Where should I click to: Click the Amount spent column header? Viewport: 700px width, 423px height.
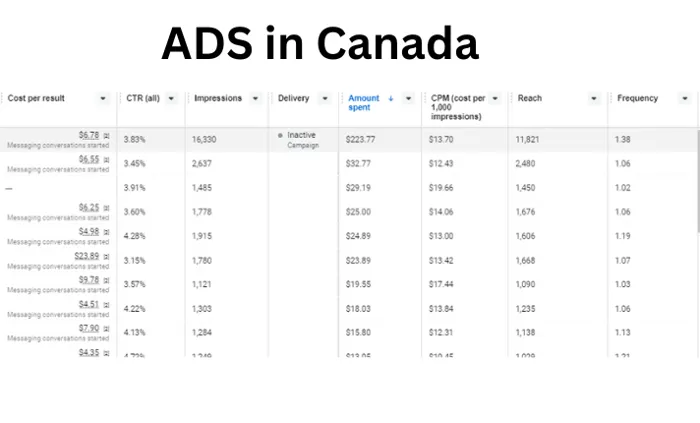coord(363,103)
